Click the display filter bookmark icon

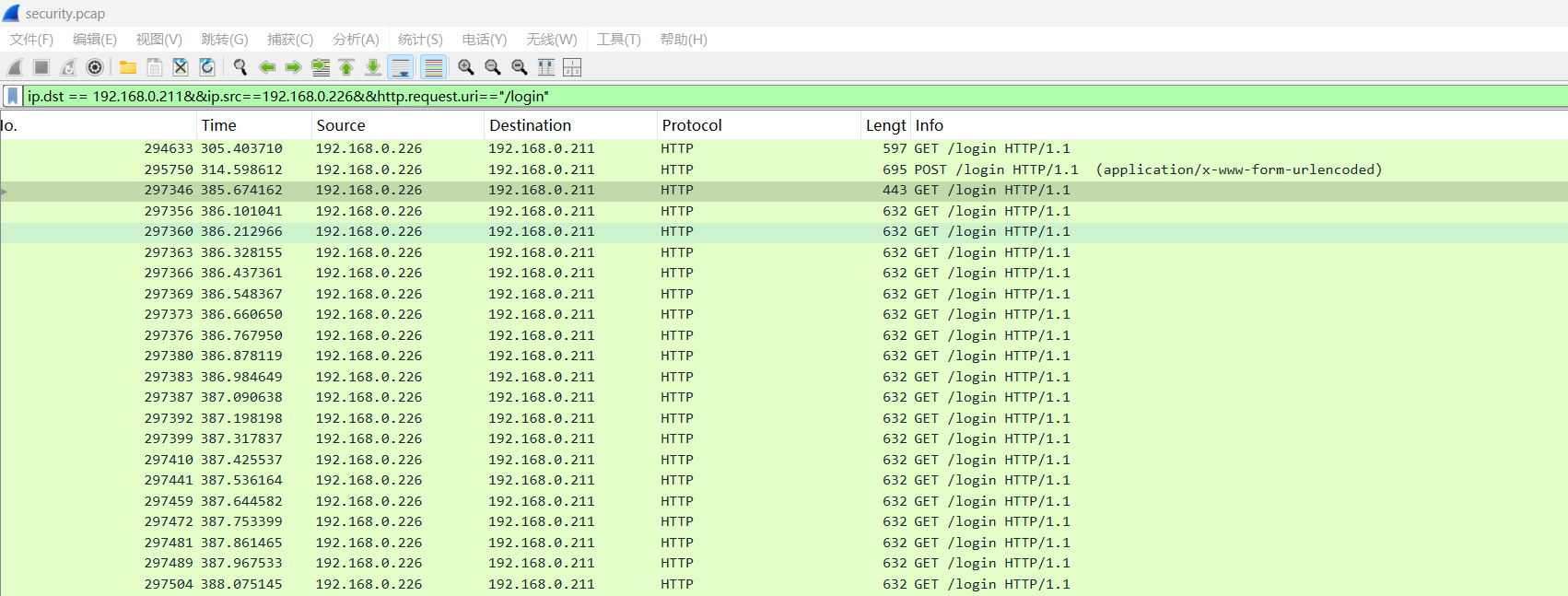(x=13, y=96)
